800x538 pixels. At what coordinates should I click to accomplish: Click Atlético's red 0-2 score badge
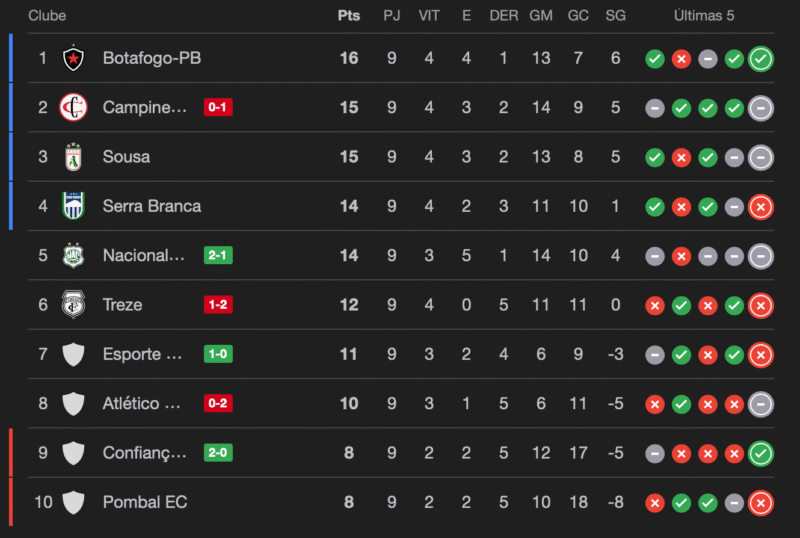tap(218, 403)
